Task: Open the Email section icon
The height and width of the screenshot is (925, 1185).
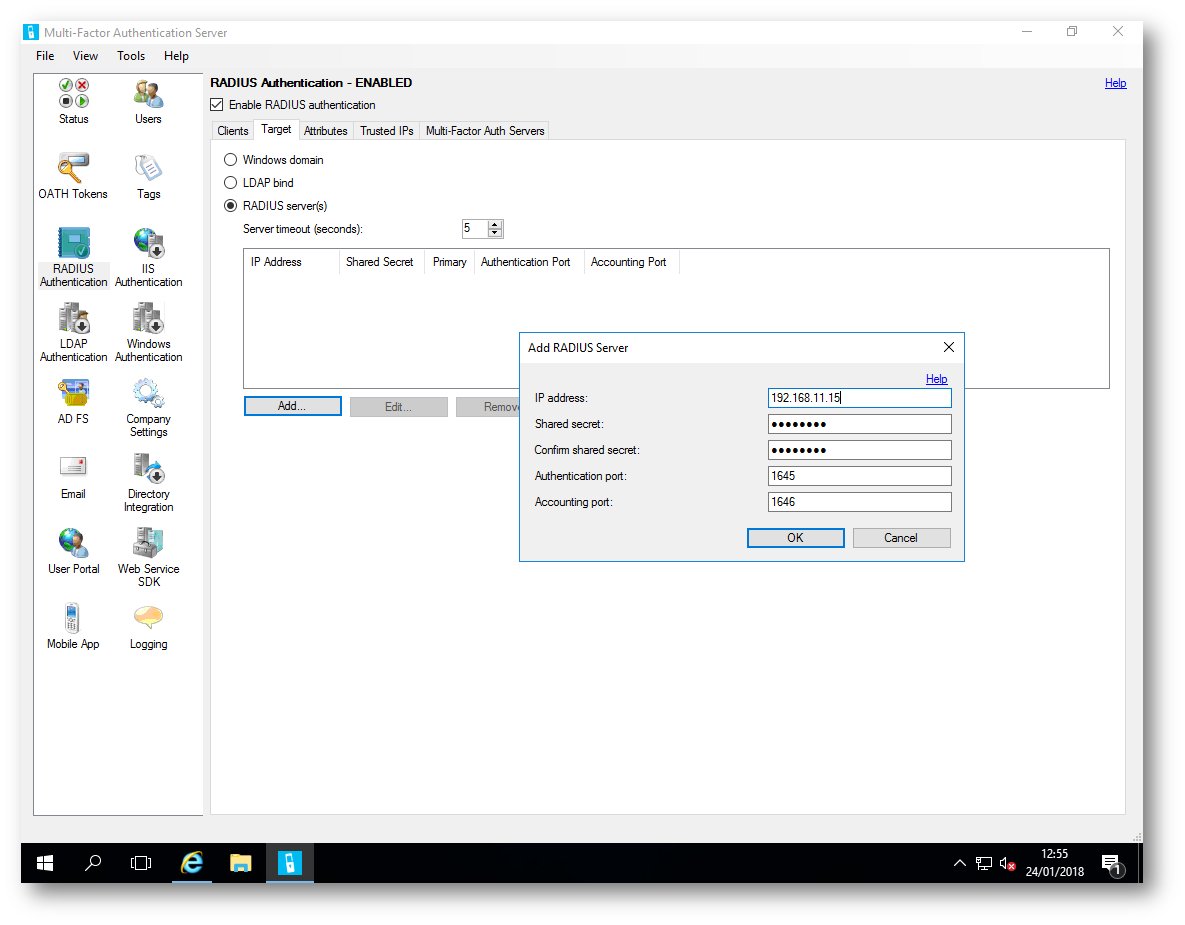Action: (x=73, y=476)
